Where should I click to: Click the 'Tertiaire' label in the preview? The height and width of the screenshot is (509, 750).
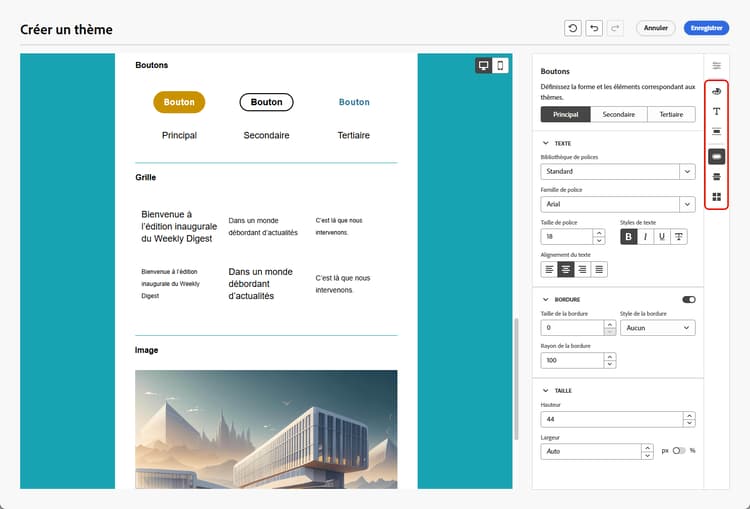pyautogui.click(x=353, y=135)
